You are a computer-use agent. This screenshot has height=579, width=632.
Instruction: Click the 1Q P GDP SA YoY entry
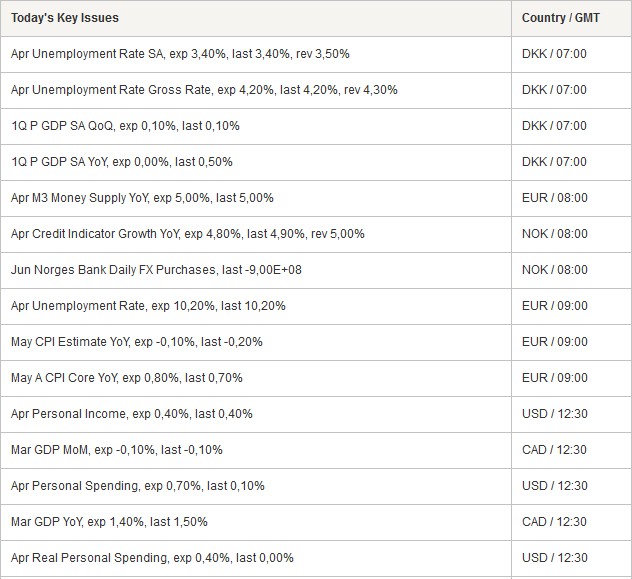pos(122,162)
